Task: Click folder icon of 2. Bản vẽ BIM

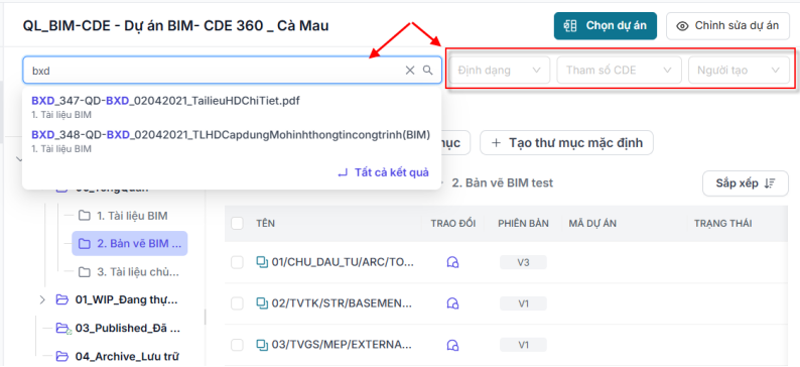Action: (84, 243)
